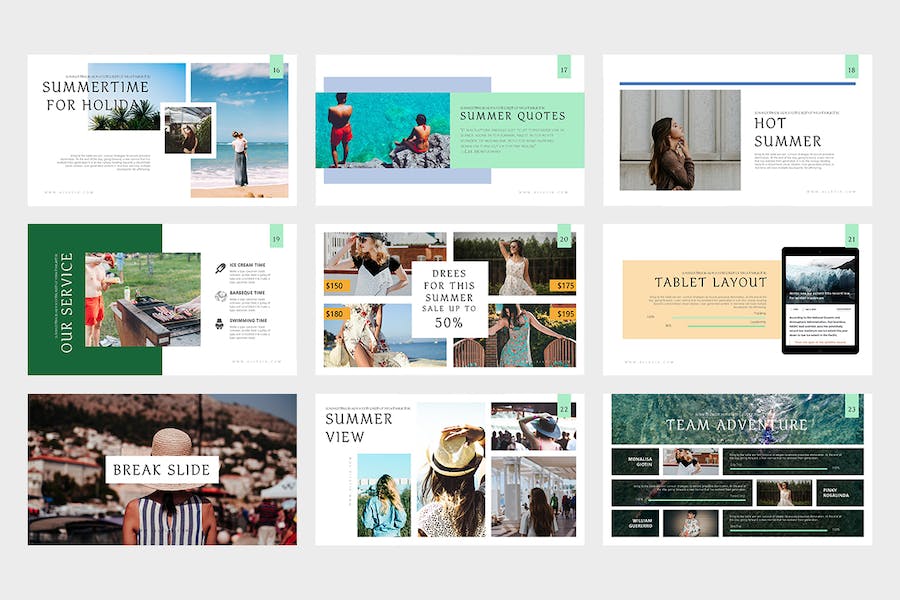
Task: Click the green page tag numbered 16
Action: (x=277, y=67)
